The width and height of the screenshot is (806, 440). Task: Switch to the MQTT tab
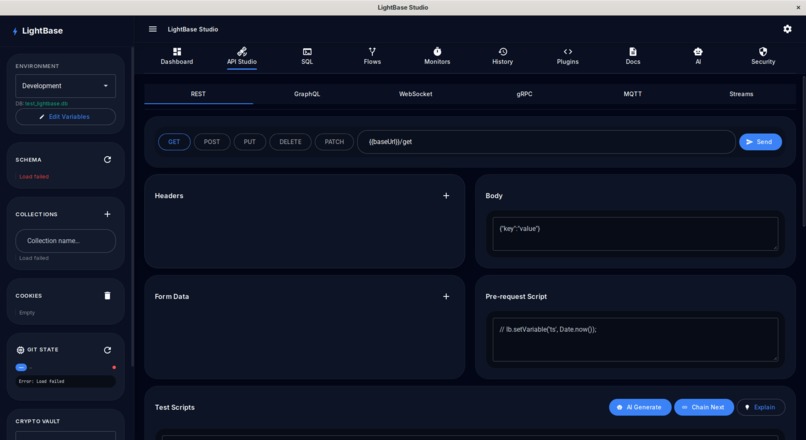click(x=633, y=94)
